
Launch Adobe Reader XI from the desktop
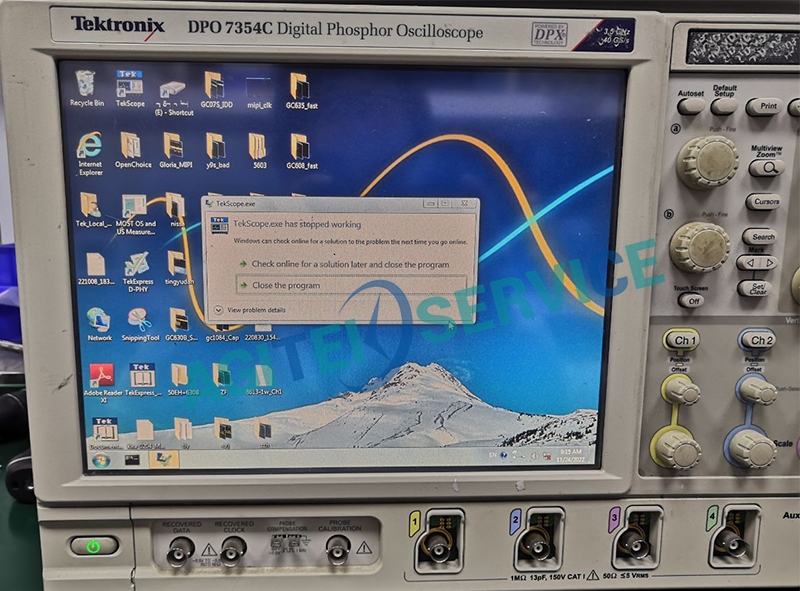coord(103,383)
